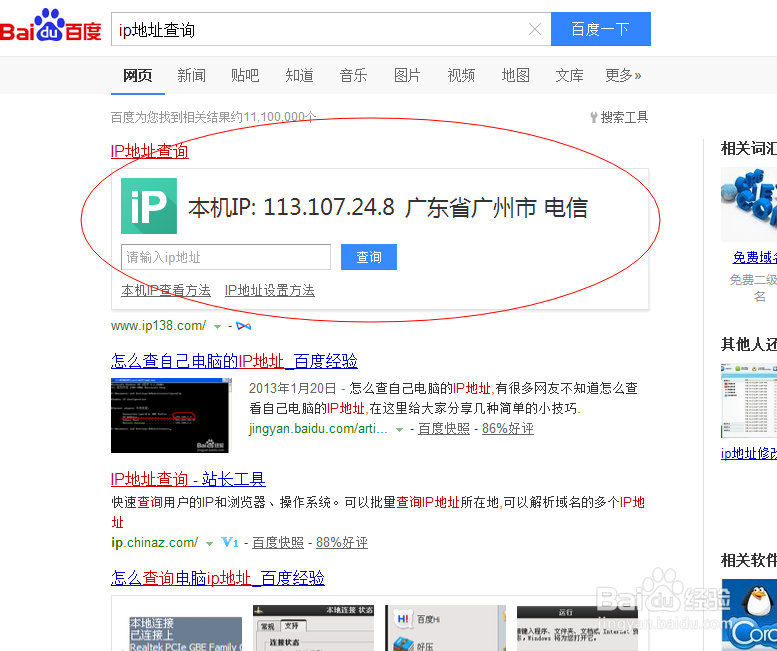Screen dimensions: 777x651
Task: Click the software screenshot thumbnail under 其他人还
Action: [x=749, y=401]
